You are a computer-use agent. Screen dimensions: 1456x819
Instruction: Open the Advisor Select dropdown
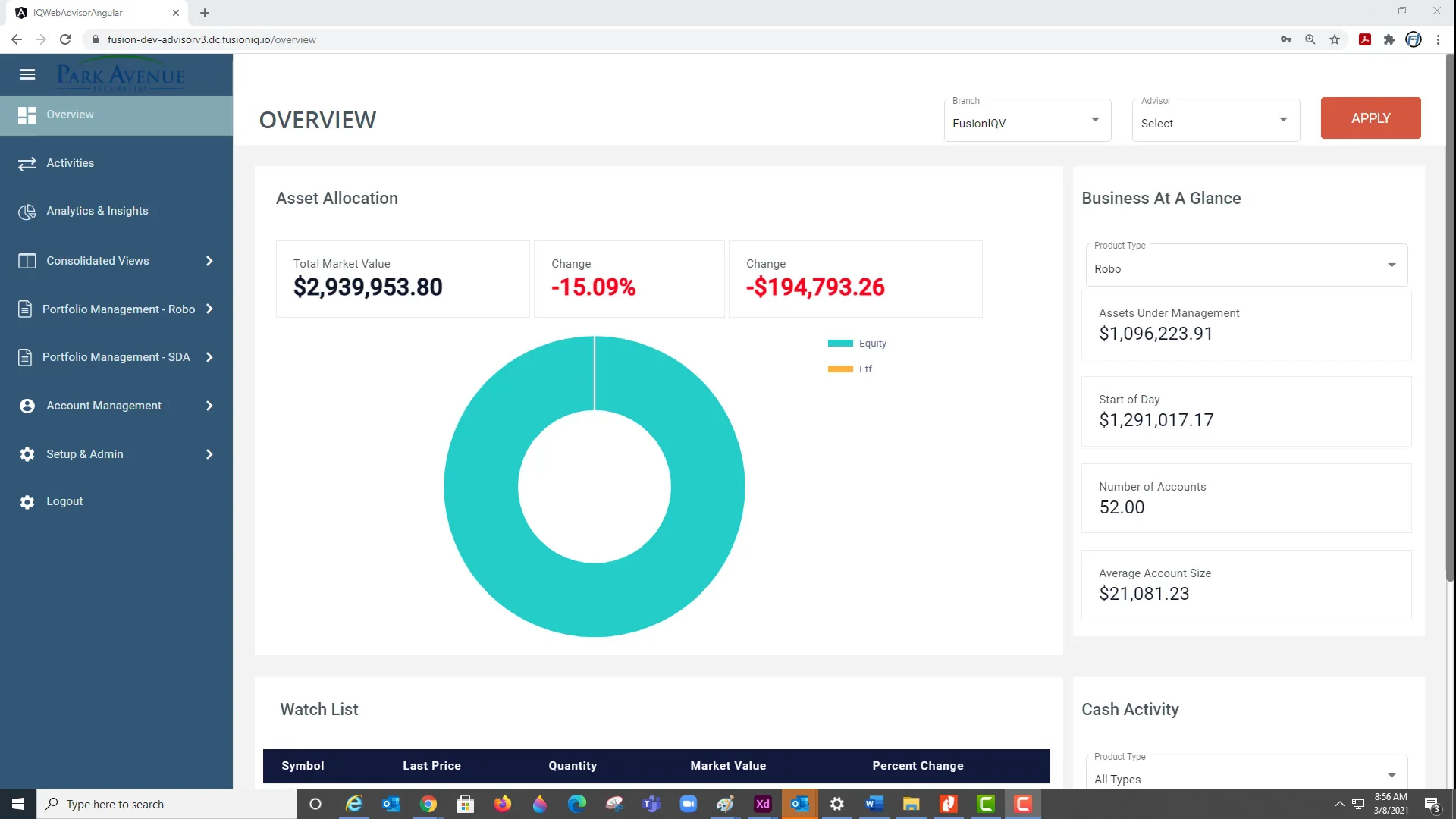pos(1216,120)
